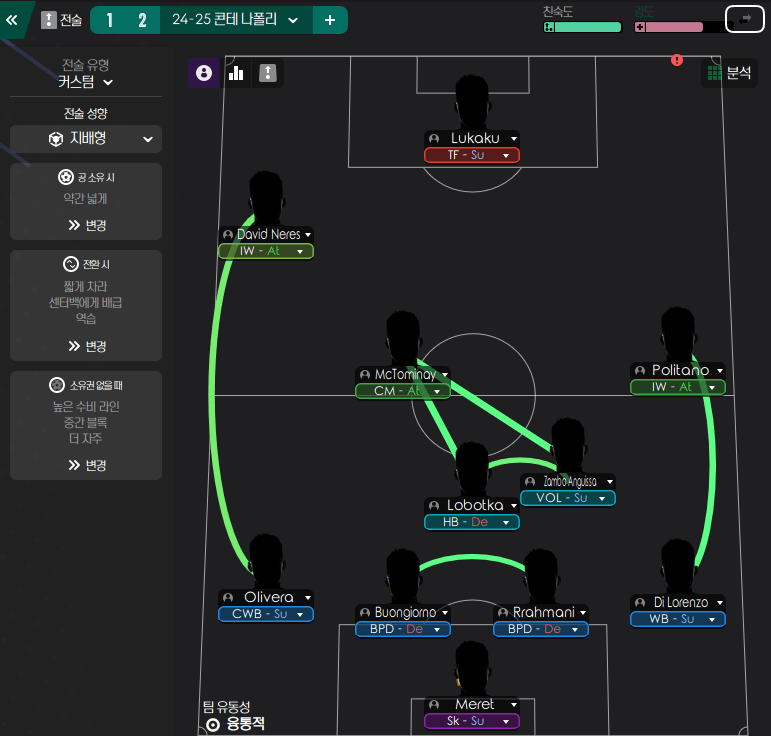
Task: Change Zambo Anguissa VOL - Su role
Action: (x=568, y=498)
